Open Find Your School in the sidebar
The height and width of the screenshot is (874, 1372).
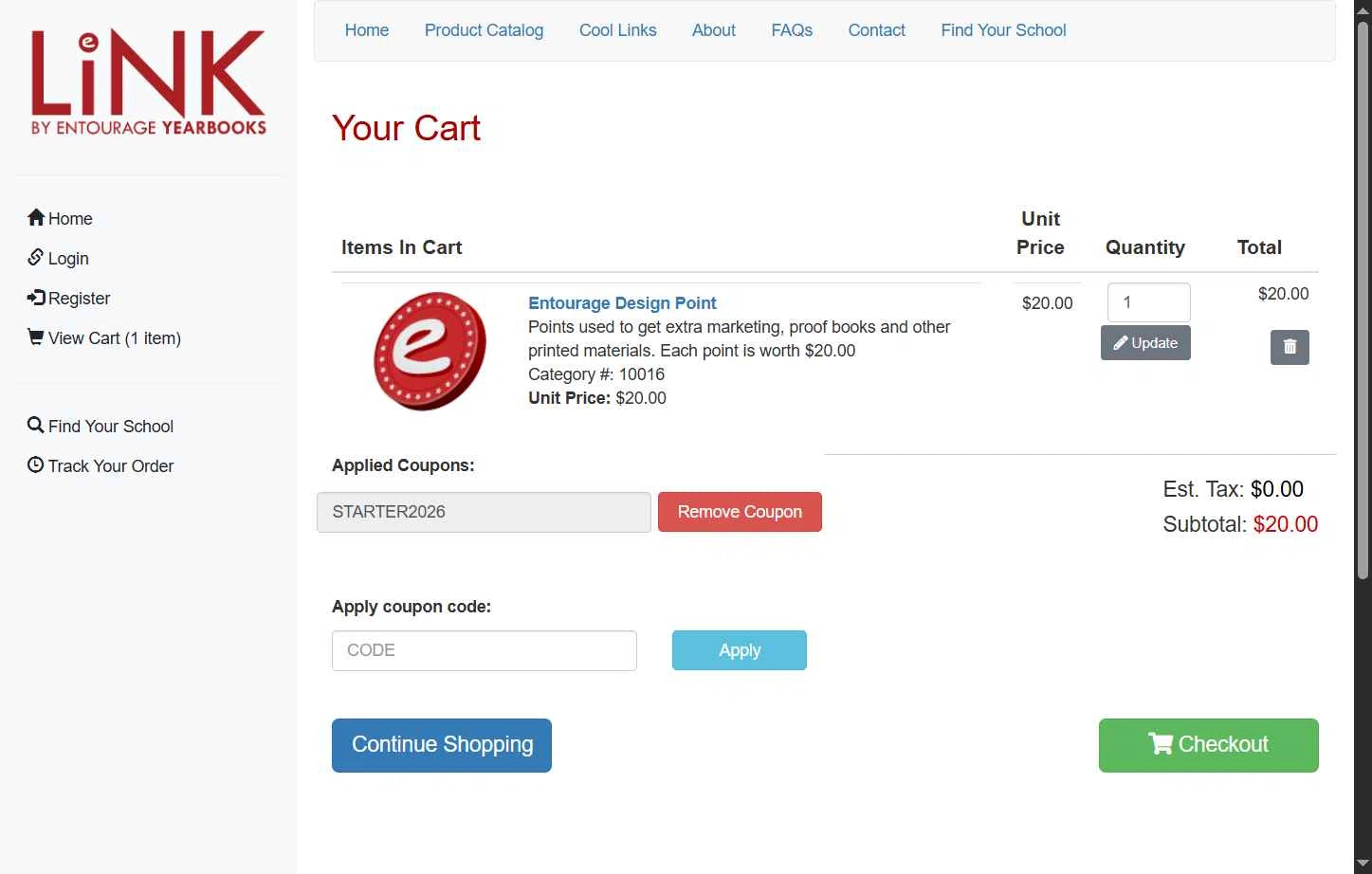tap(111, 427)
